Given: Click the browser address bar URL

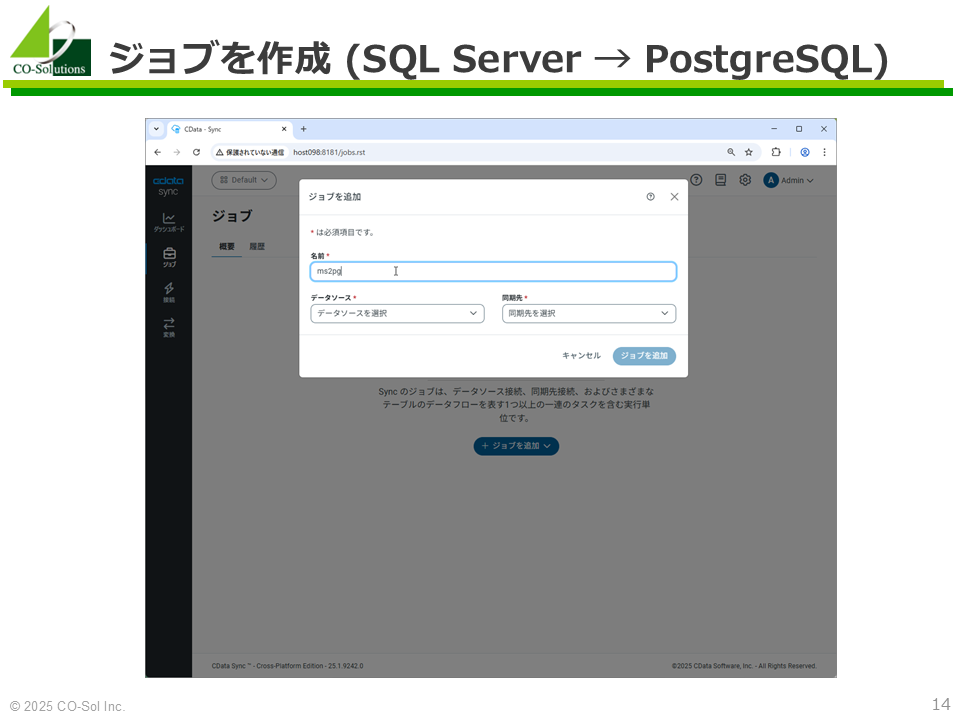Looking at the screenshot, I should pyautogui.click(x=329, y=152).
